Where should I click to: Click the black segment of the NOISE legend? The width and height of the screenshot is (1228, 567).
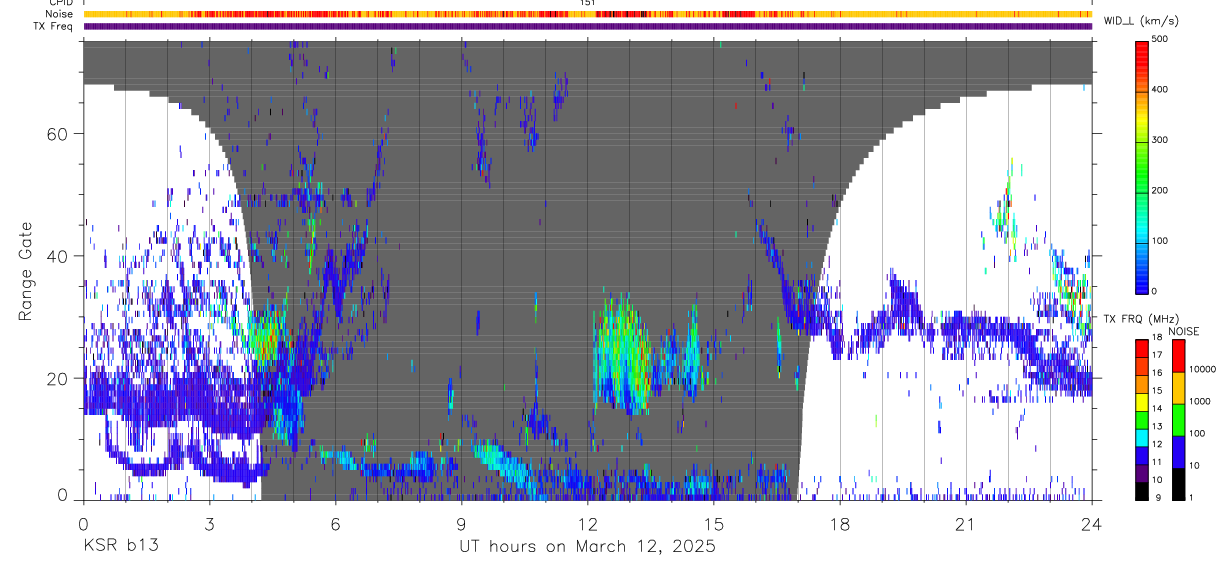[x=1178, y=483]
